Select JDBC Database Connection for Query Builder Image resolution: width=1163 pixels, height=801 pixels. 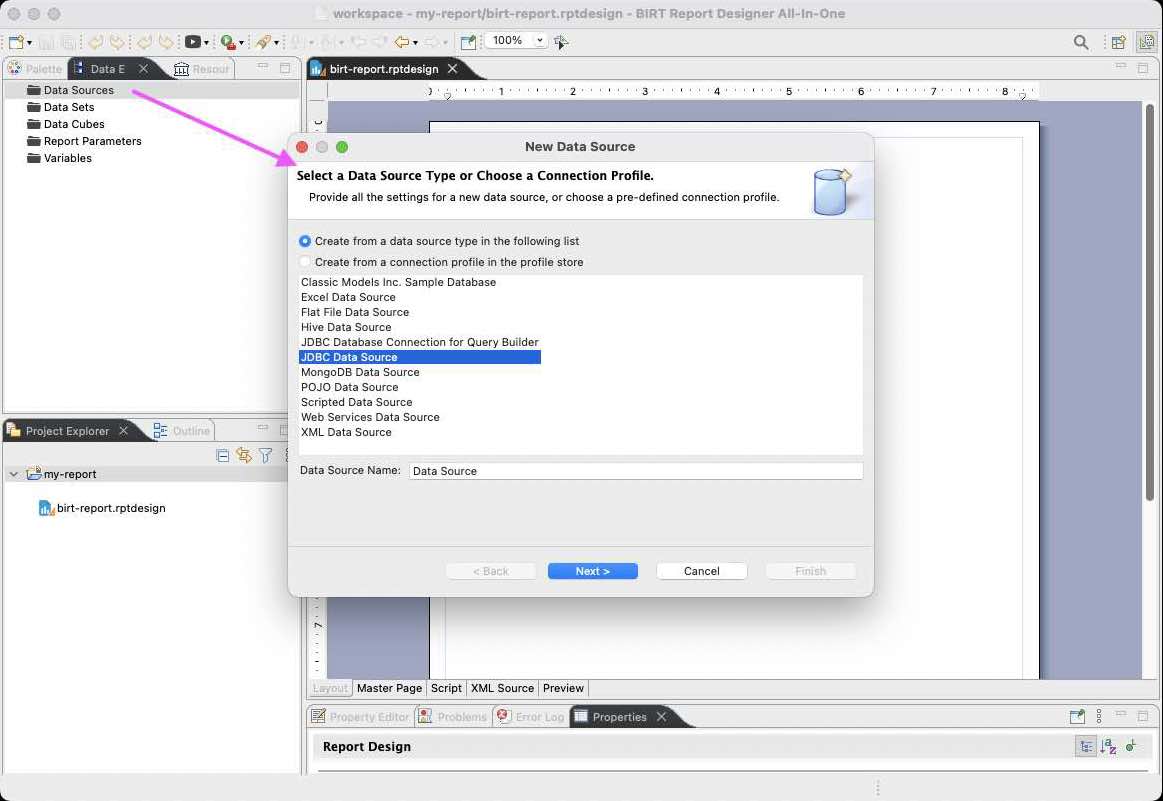click(420, 342)
